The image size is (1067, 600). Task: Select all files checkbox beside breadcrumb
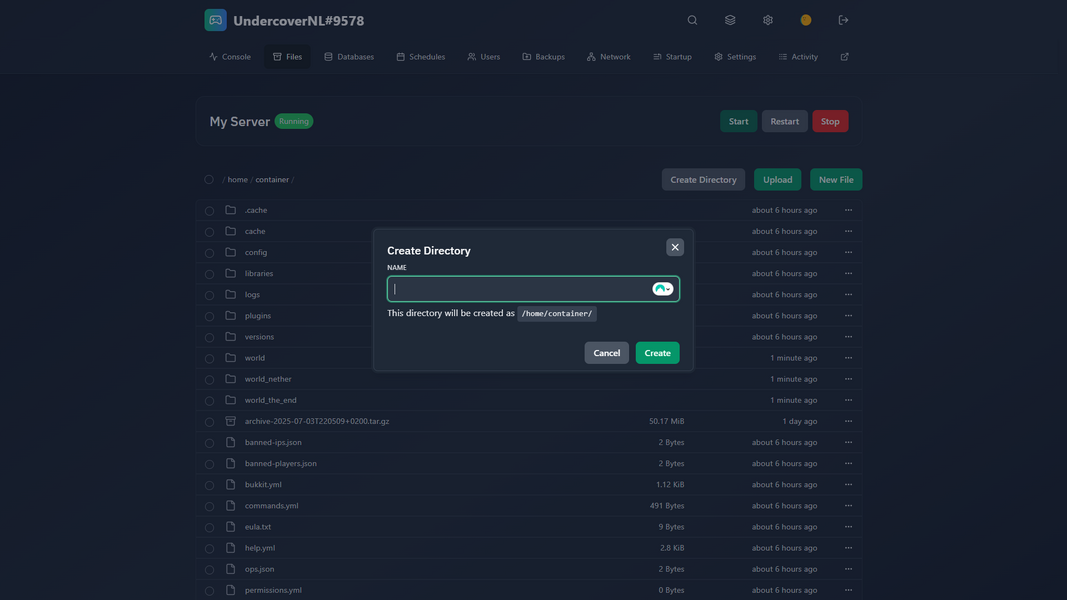point(209,180)
